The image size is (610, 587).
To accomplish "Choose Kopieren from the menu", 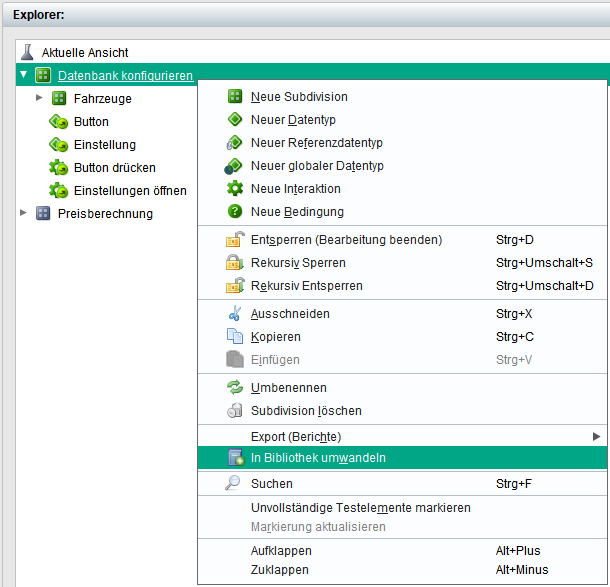I will (x=402, y=336).
